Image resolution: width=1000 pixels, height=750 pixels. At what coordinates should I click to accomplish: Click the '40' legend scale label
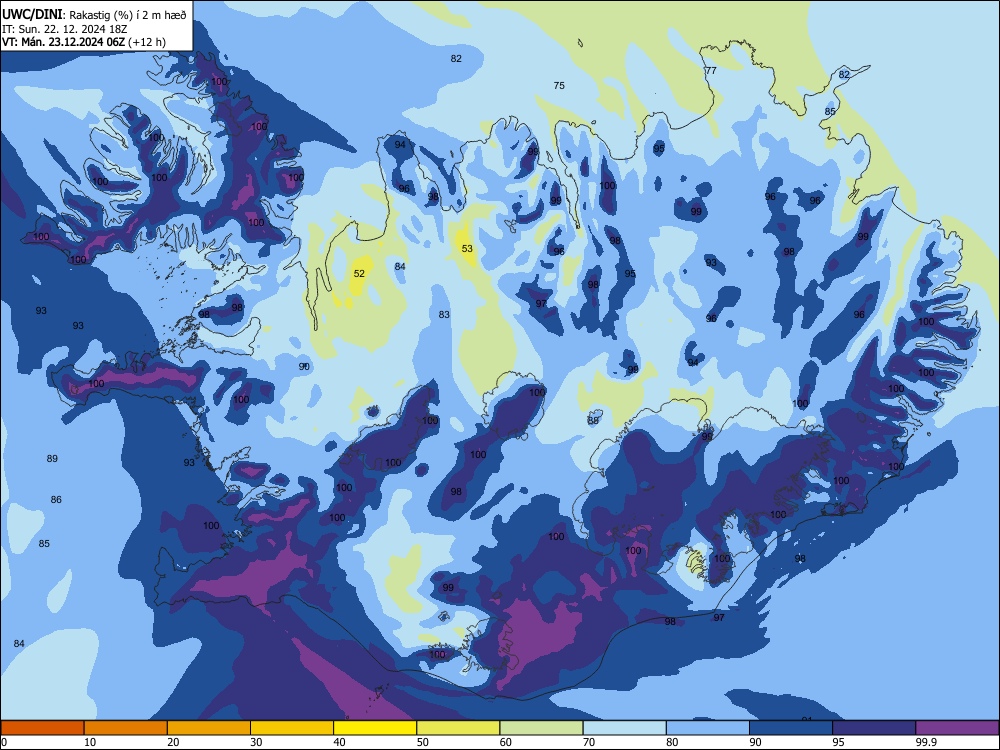click(x=339, y=742)
